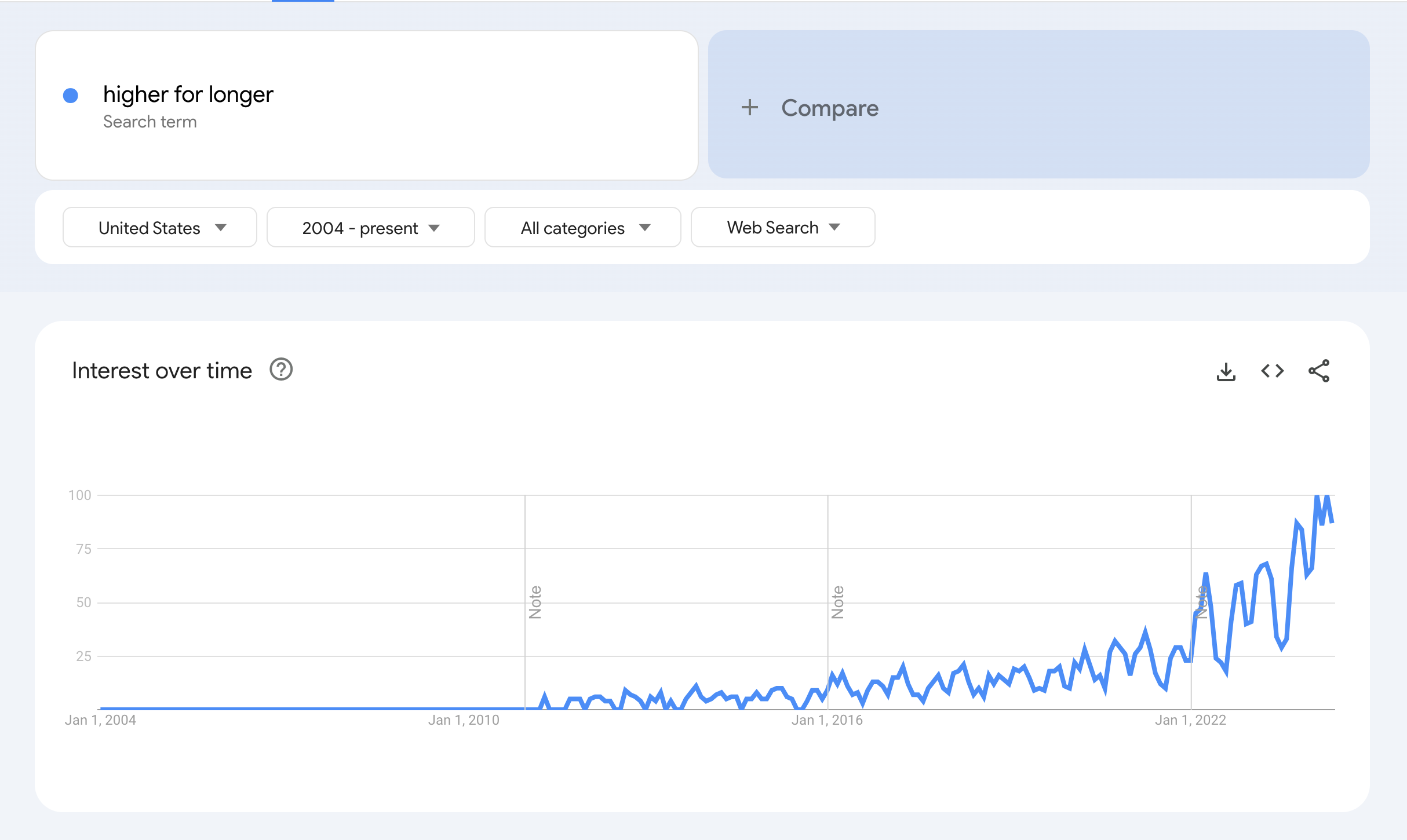Screen dimensions: 1407x840
Task: Click the 'Search term' subtitle text
Action: (x=150, y=122)
